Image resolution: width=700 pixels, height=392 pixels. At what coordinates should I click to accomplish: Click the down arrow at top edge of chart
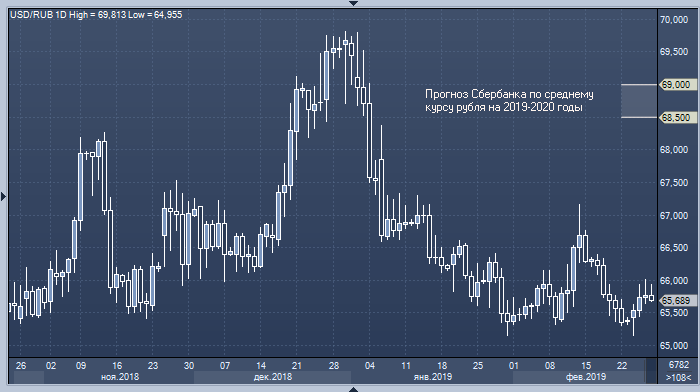[x=353, y=3]
